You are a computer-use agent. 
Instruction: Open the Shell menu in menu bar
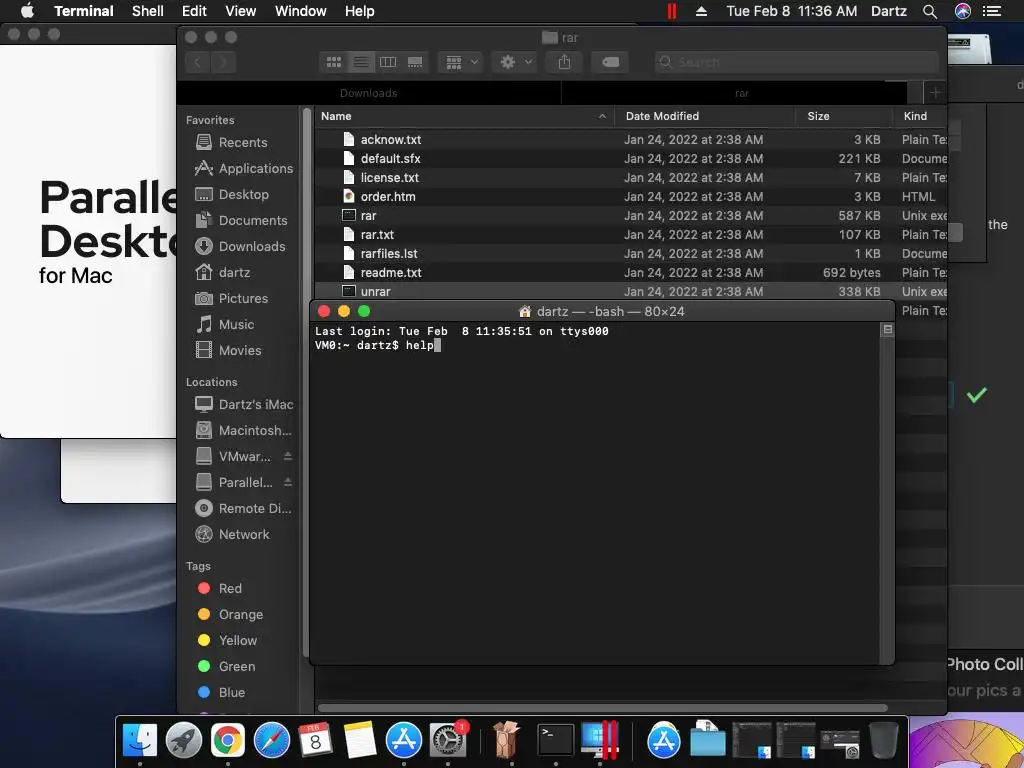(148, 11)
